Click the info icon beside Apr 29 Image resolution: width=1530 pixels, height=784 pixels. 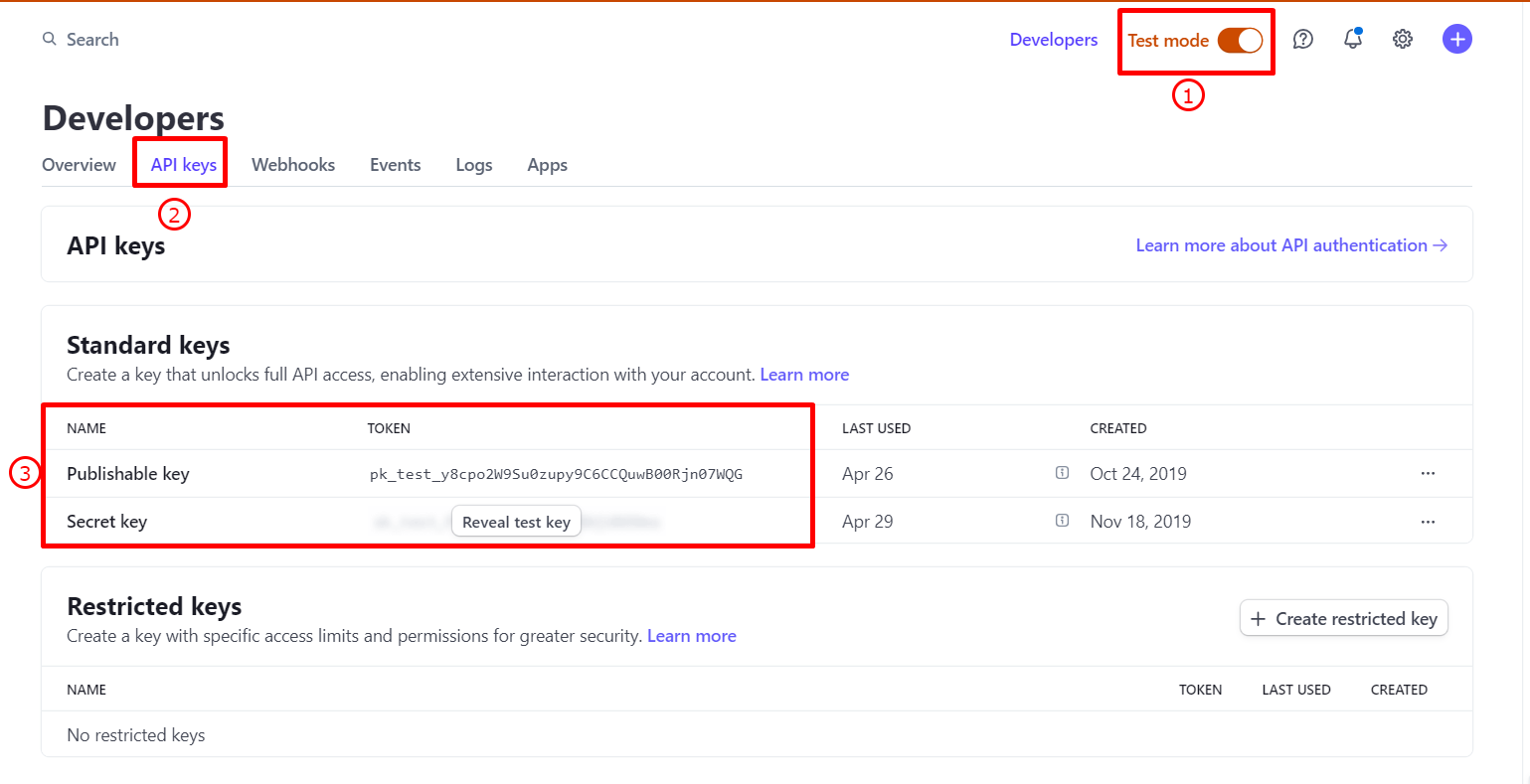pos(1062,520)
